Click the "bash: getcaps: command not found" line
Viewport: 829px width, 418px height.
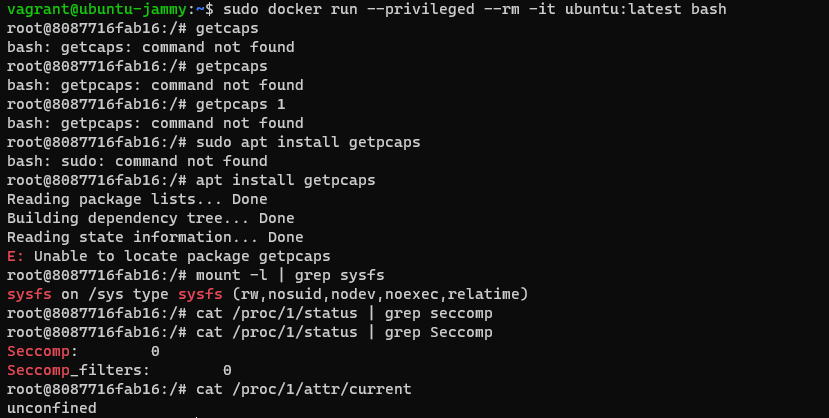point(150,47)
